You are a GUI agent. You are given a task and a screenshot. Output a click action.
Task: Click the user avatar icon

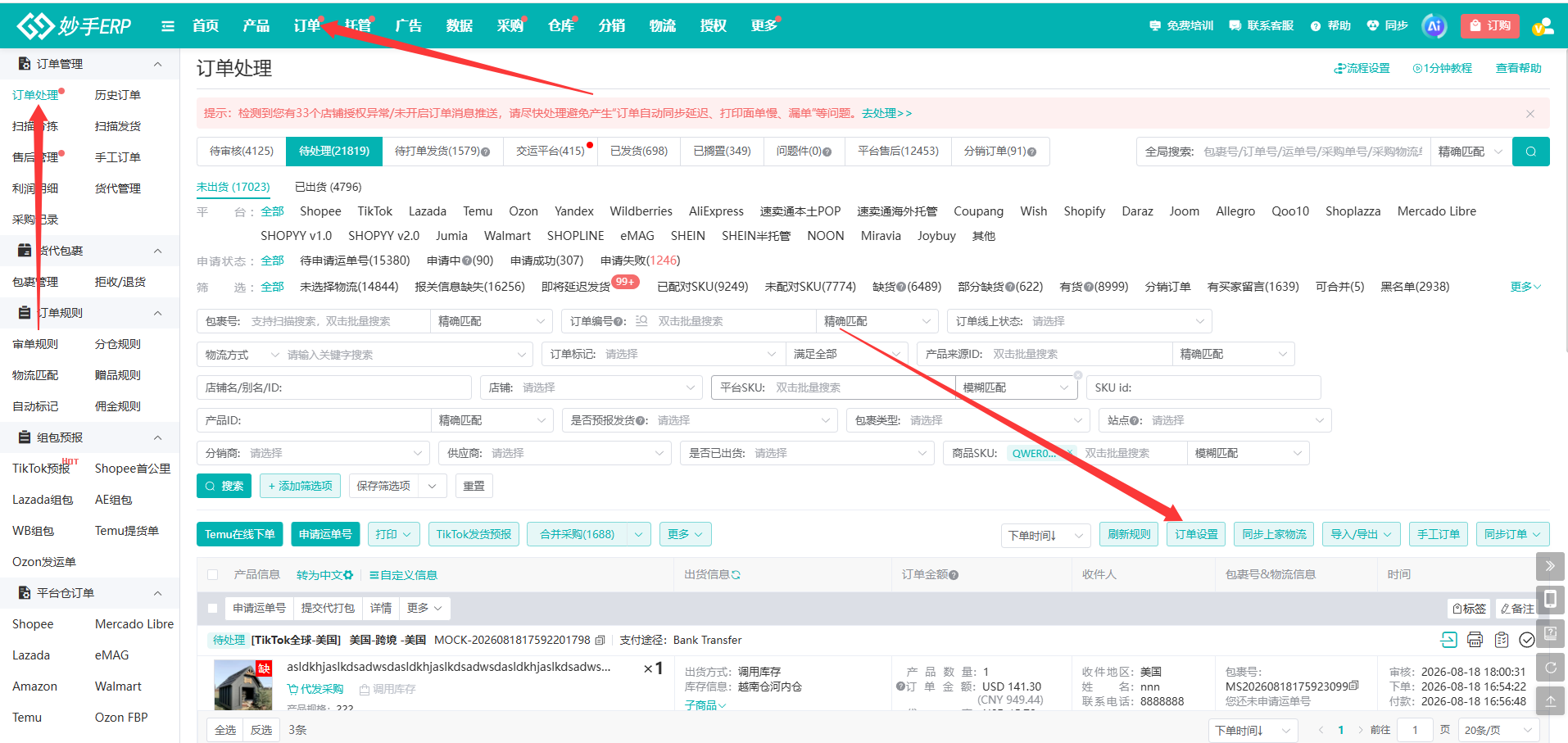tap(1543, 26)
